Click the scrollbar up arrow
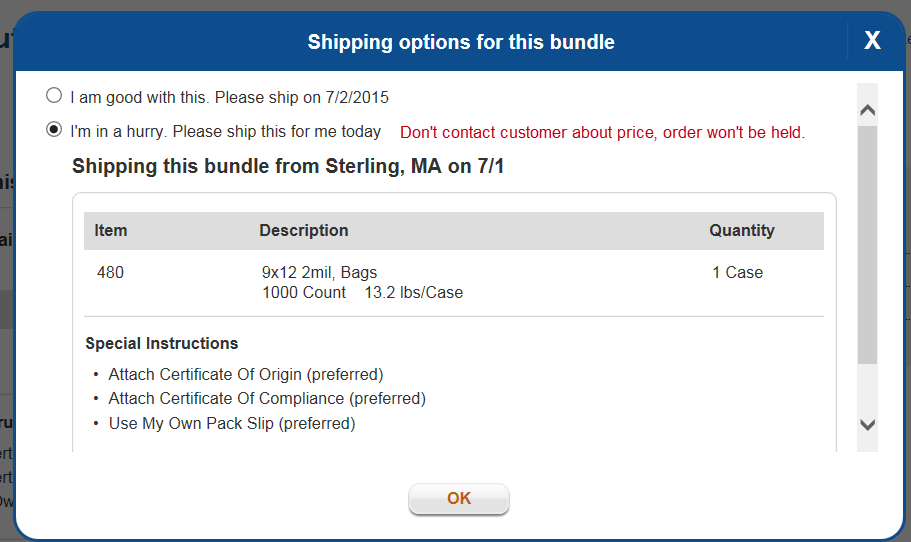Screen dimensions: 911x542 coord(867,110)
